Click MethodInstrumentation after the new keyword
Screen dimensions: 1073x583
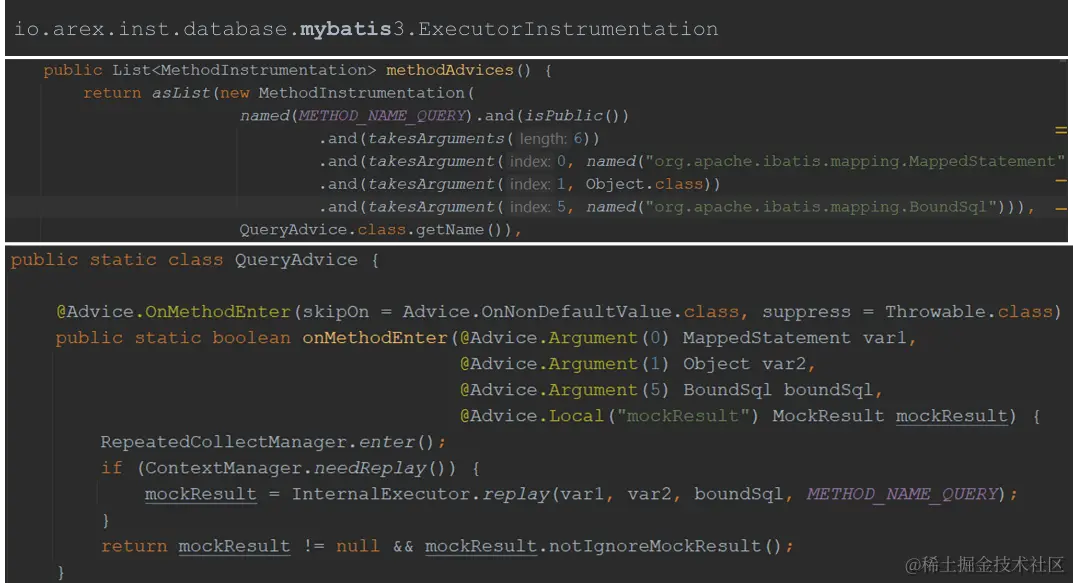pos(361,92)
